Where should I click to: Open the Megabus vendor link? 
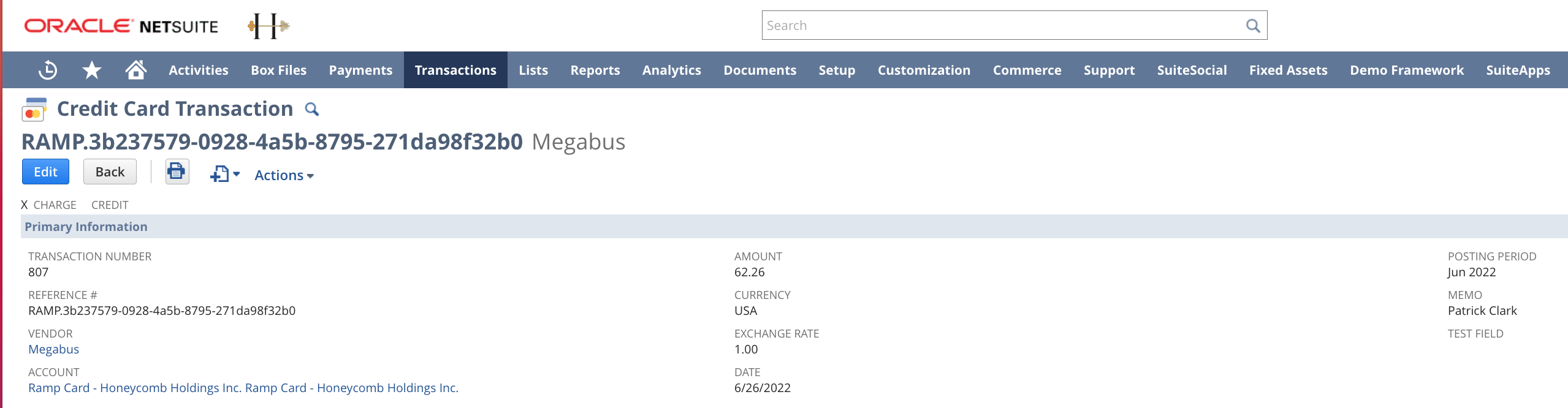pos(53,349)
